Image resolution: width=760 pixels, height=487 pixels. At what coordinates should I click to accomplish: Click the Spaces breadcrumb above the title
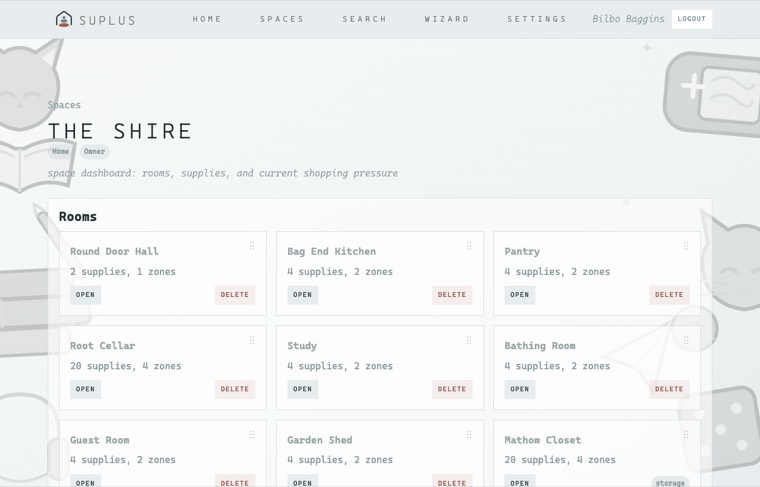pos(64,105)
